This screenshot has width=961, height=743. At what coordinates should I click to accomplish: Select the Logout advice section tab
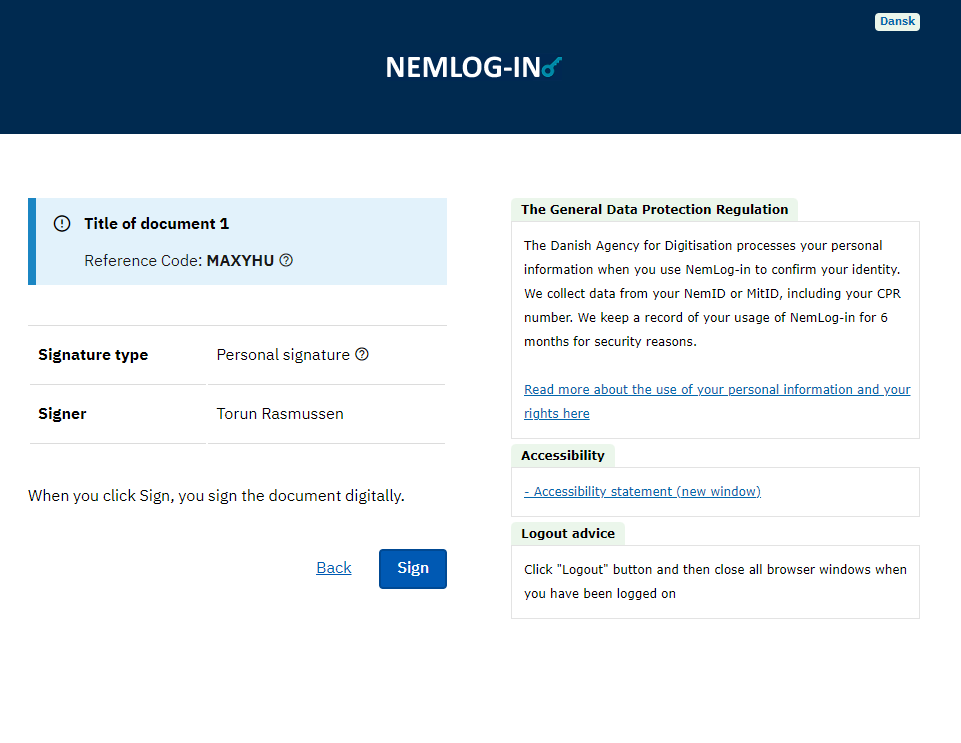[568, 533]
